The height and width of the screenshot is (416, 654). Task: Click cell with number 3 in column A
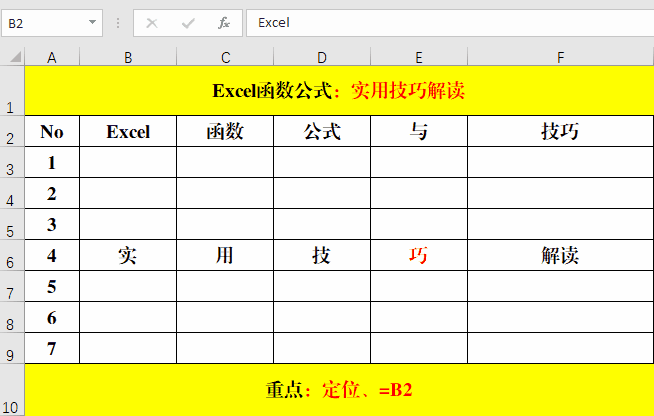click(x=52, y=224)
